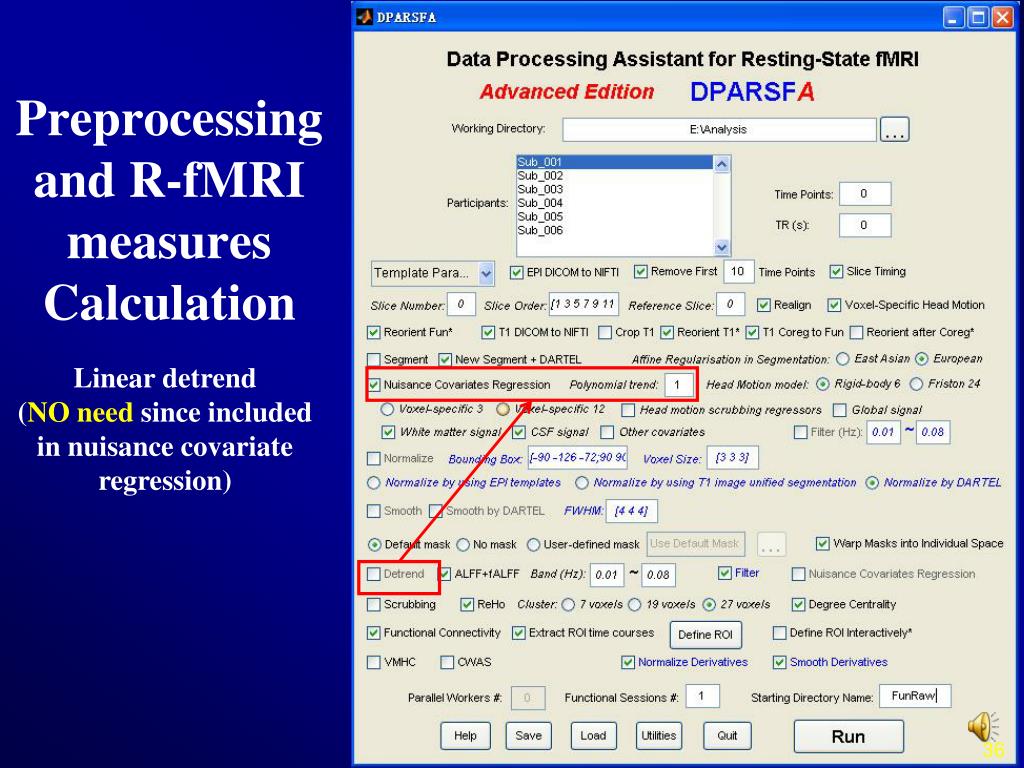Select participant Sub_003
The width and height of the screenshot is (1024, 768).
(x=540, y=189)
